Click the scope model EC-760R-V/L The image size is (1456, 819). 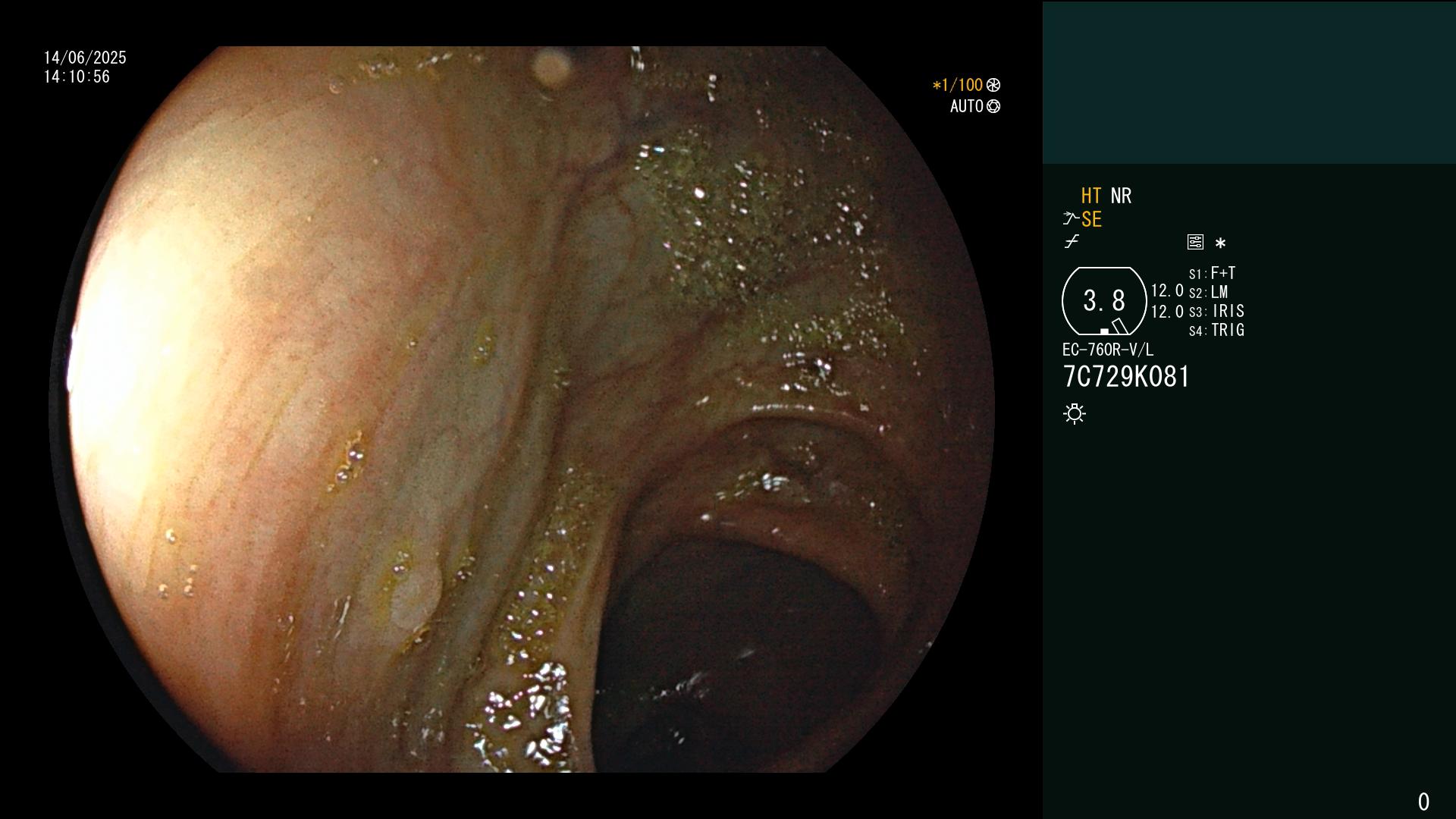click(x=1107, y=350)
